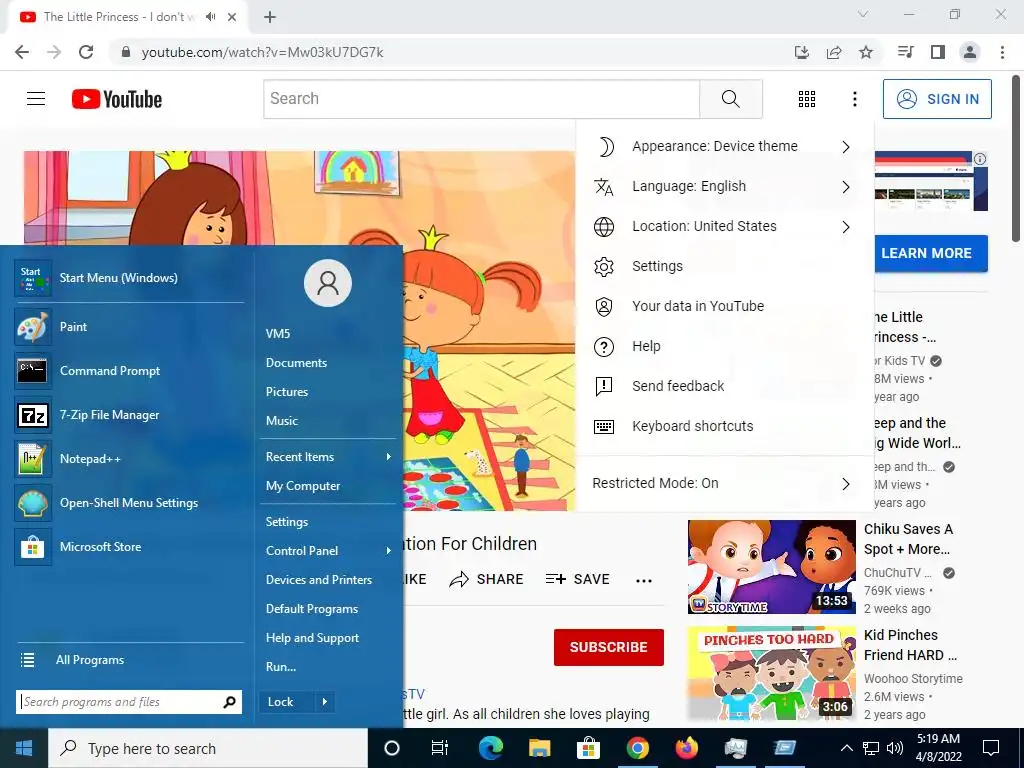
Task: Choose Send feedback
Action: coord(725,386)
